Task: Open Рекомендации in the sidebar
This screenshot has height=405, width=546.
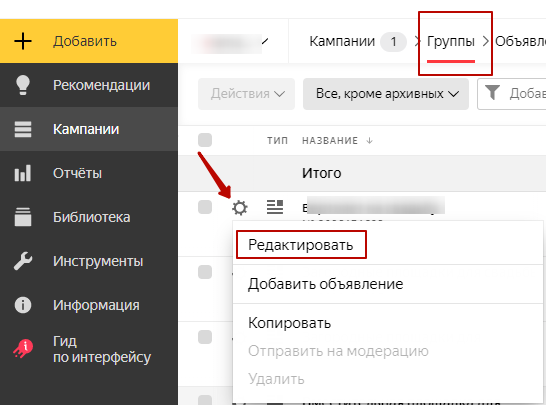Action: 89,85
